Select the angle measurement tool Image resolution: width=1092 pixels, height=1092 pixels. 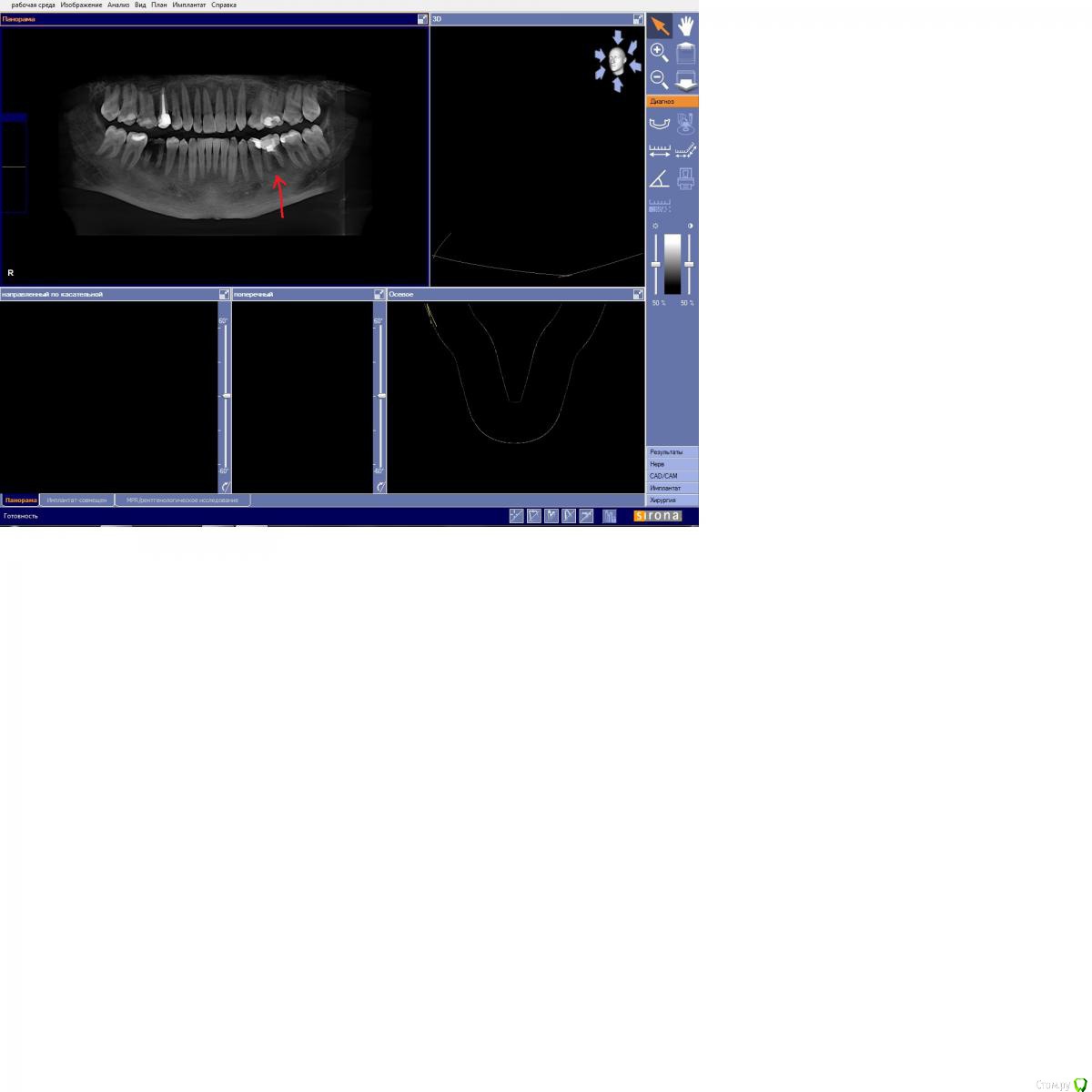tap(660, 178)
